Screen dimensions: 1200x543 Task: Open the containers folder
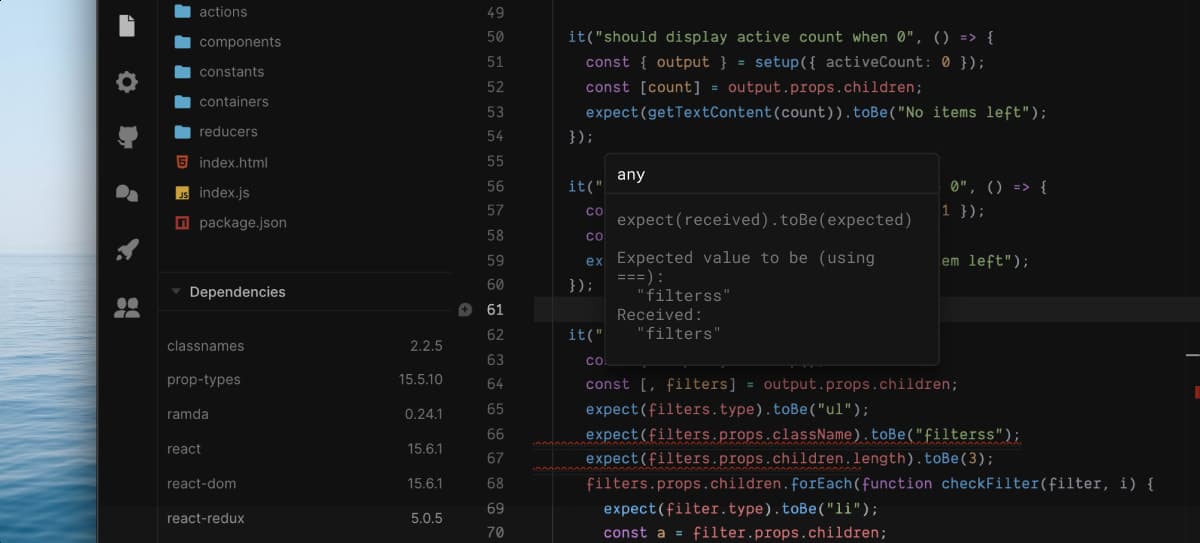233,102
